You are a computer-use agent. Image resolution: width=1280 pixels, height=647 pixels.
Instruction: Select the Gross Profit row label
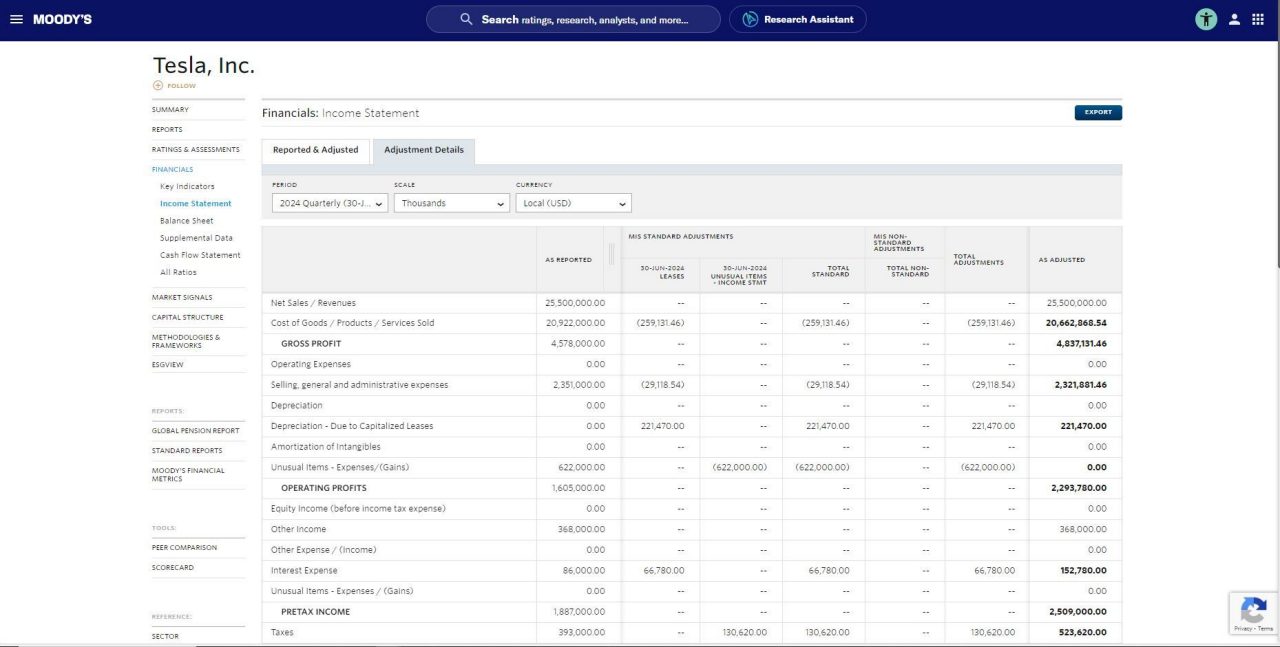pyautogui.click(x=311, y=344)
